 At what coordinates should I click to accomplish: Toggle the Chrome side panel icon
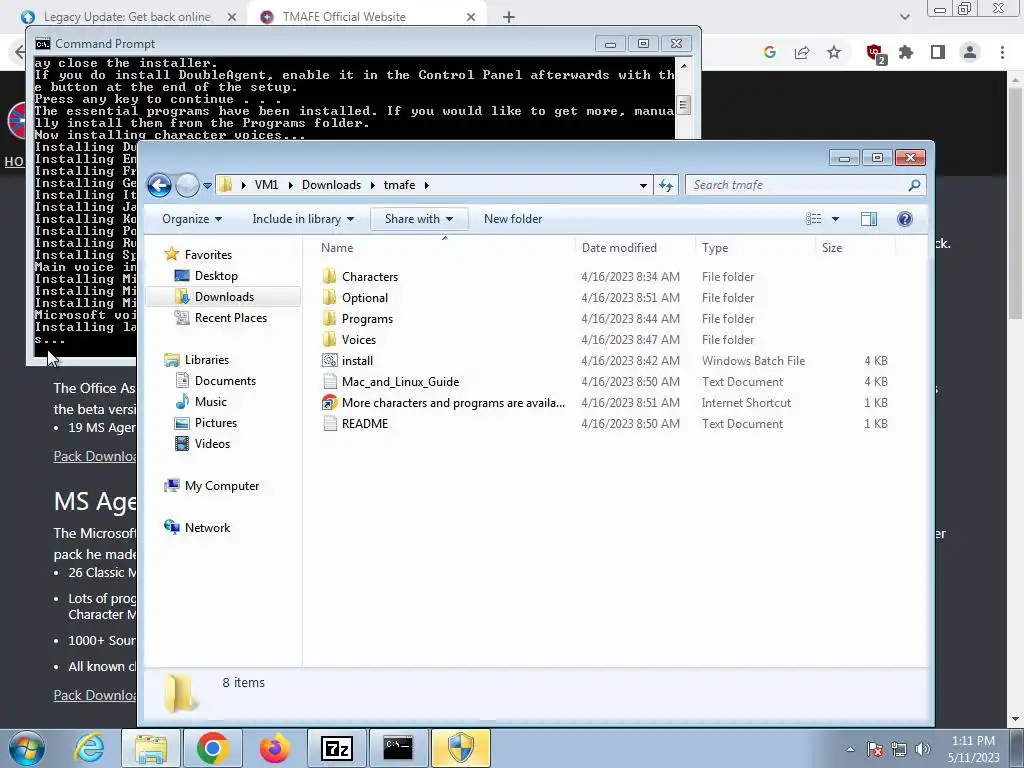tap(938, 52)
